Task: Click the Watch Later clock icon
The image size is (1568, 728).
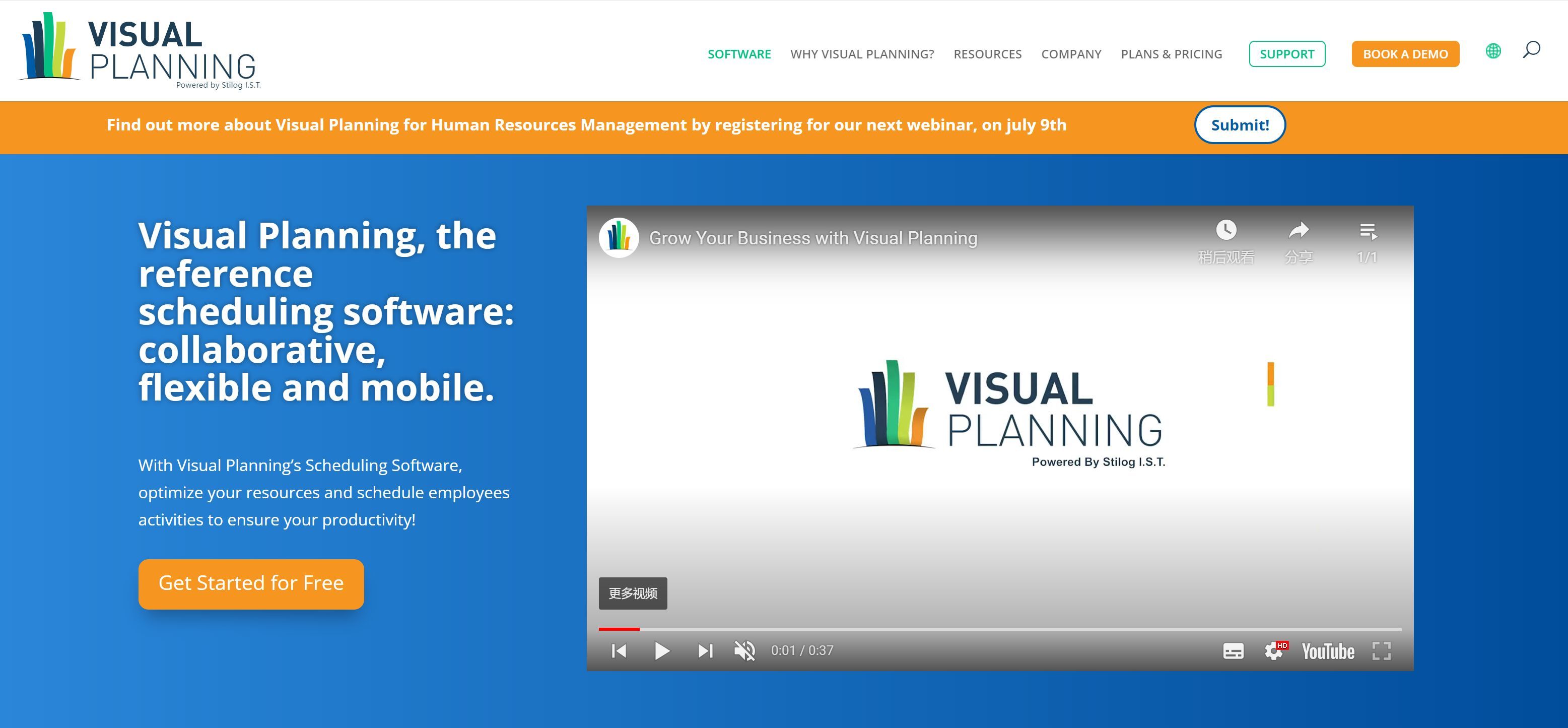Action: tap(1226, 230)
